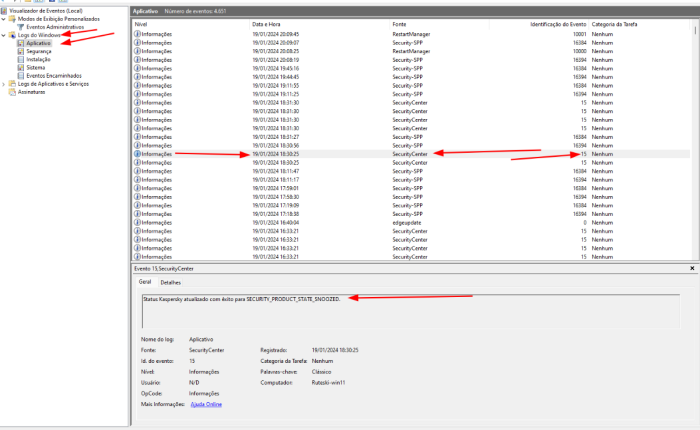Click info icon of the 17:59:01 event row
700x430 pixels.
pos(138,188)
